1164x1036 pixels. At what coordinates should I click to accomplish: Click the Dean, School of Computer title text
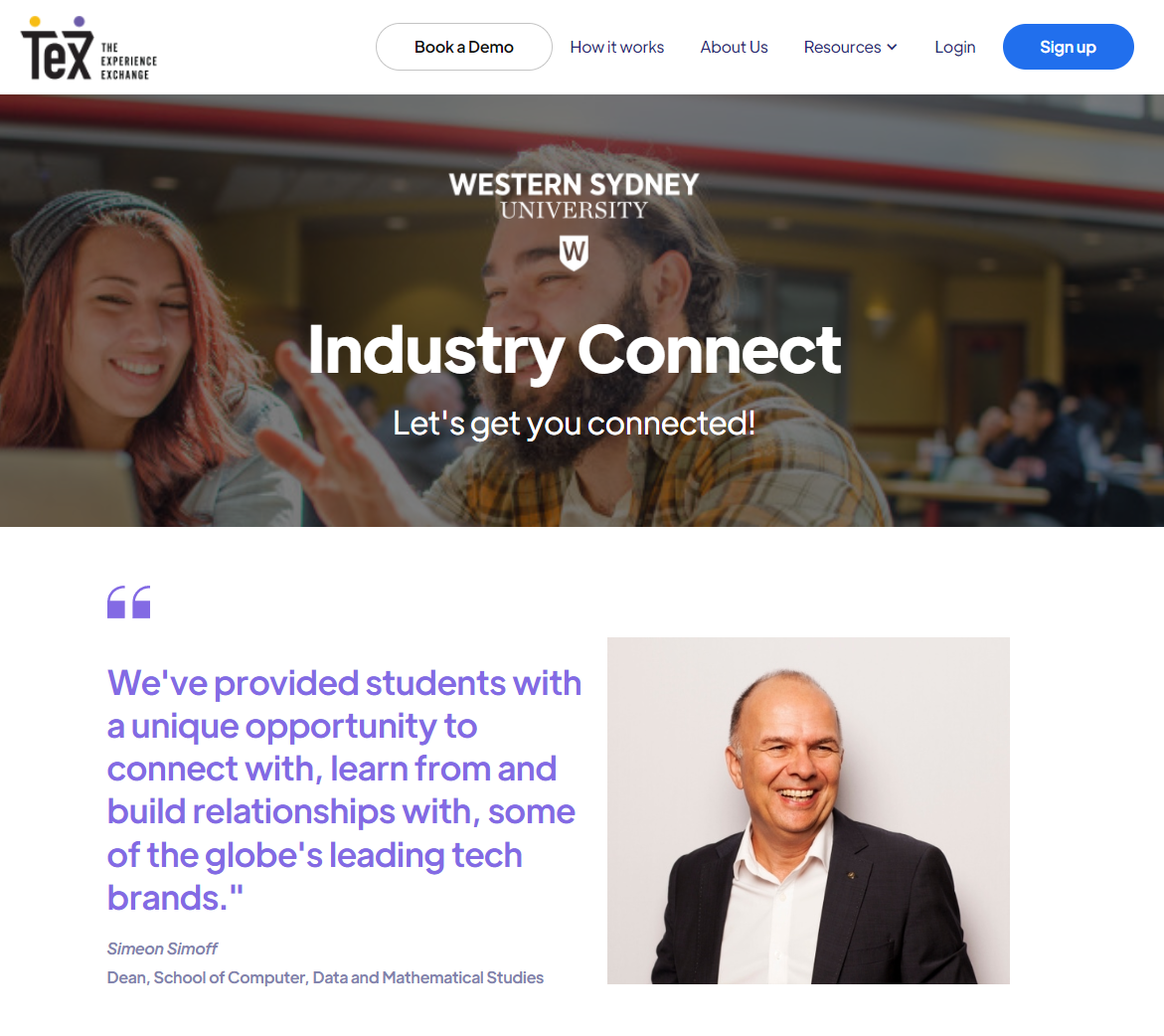pyautogui.click(x=325, y=977)
